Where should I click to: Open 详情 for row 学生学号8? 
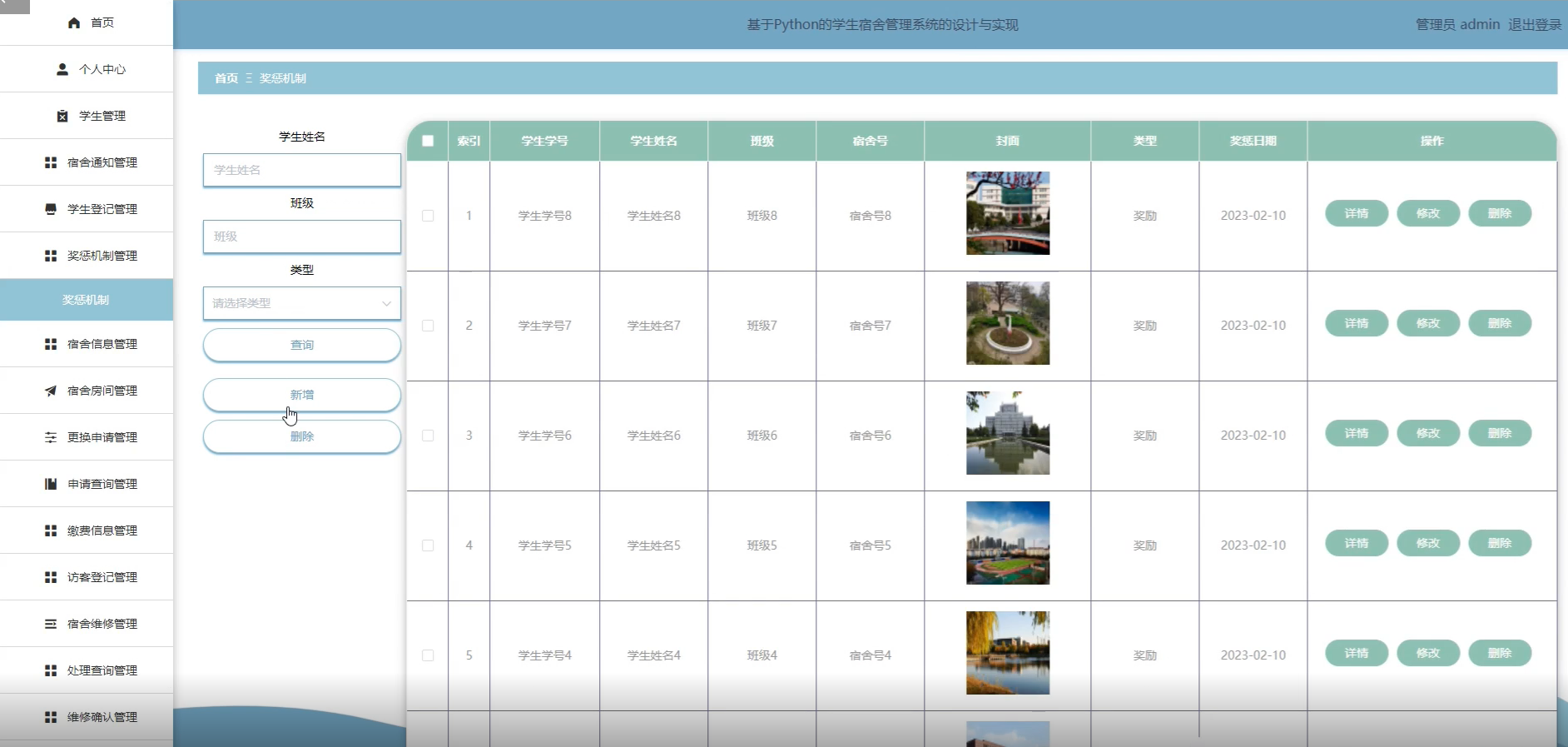(1357, 213)
